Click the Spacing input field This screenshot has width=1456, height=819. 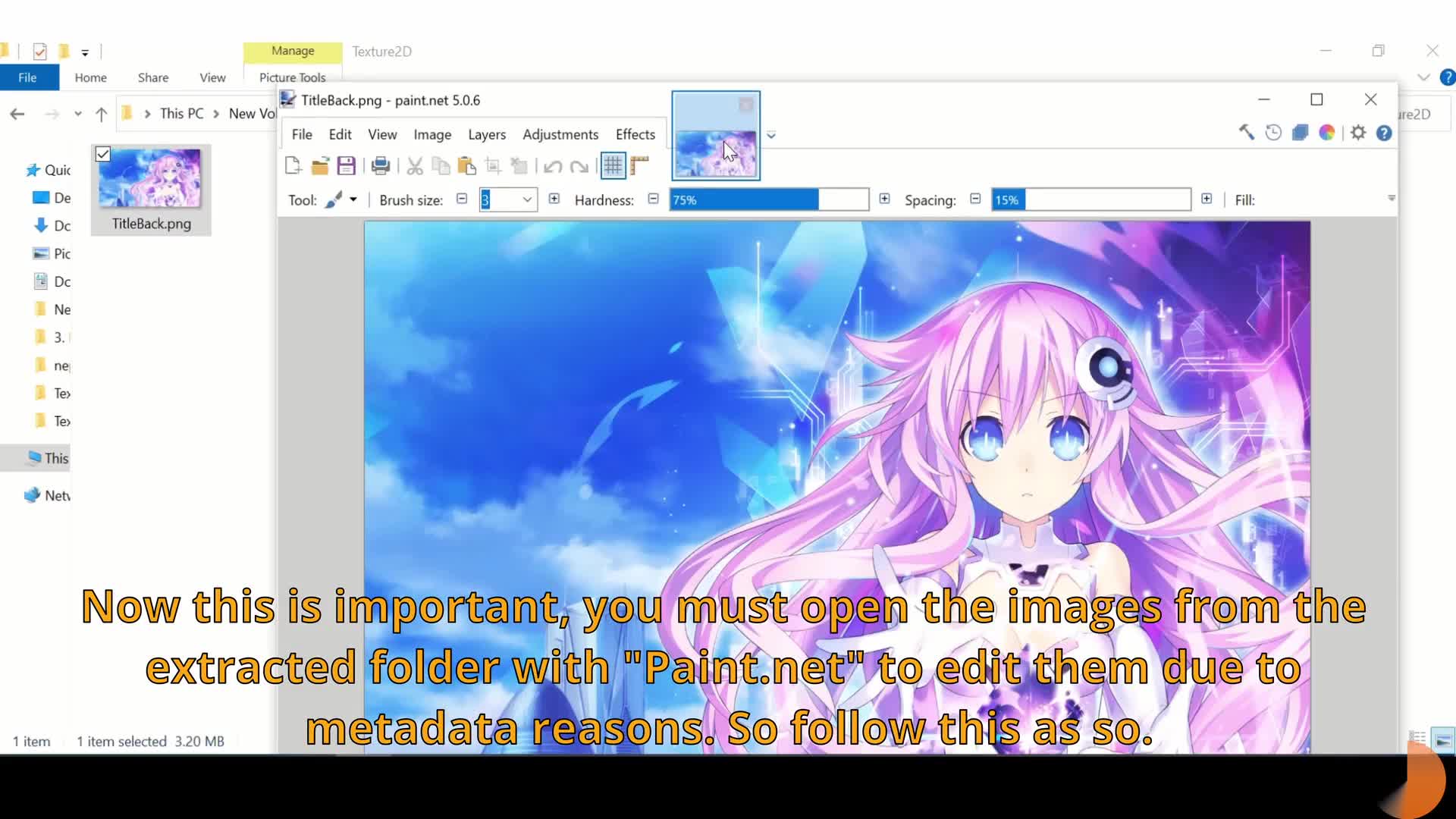(x=1091, y=199)
